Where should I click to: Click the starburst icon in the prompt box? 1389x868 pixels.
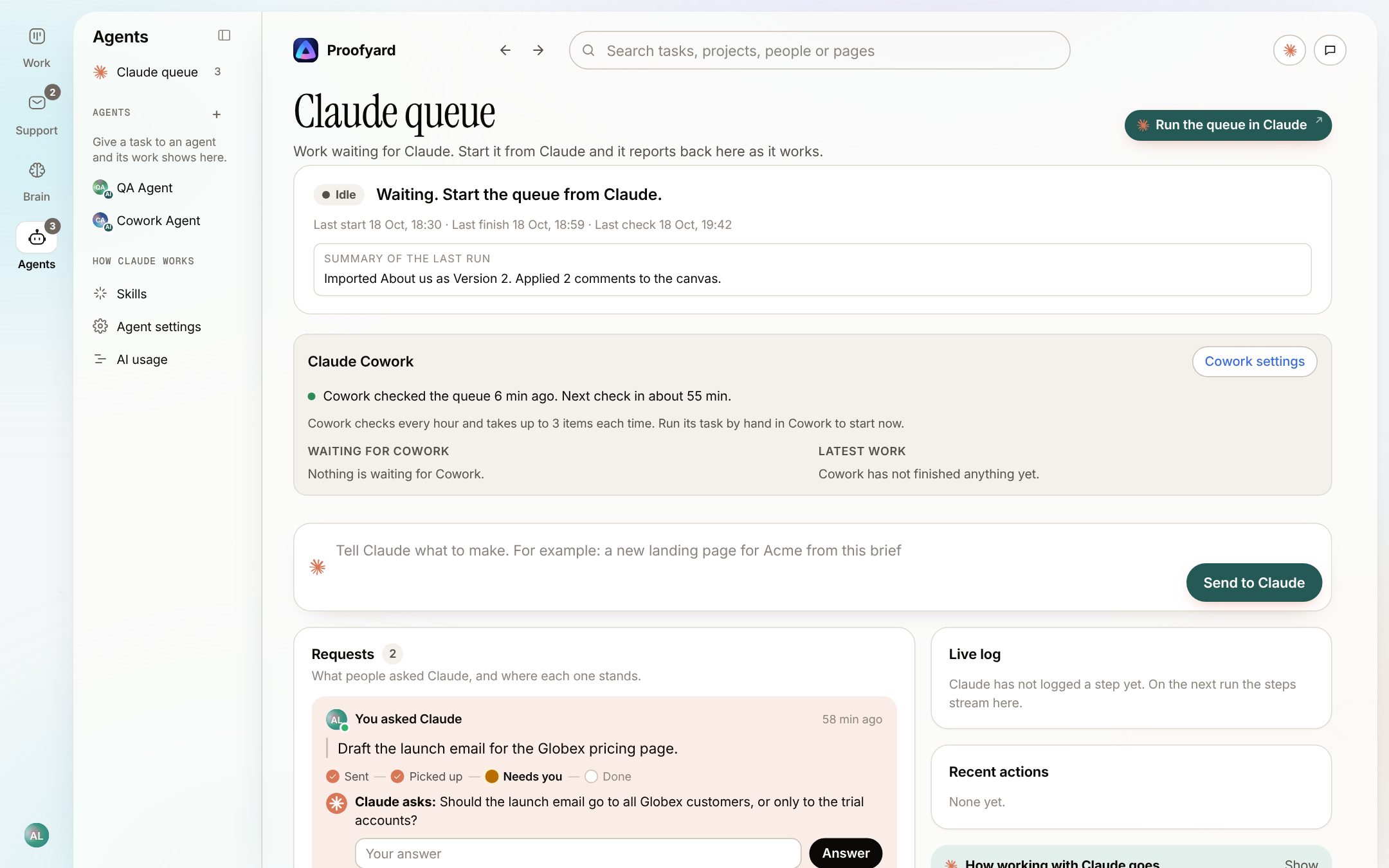tap(318, 566)
